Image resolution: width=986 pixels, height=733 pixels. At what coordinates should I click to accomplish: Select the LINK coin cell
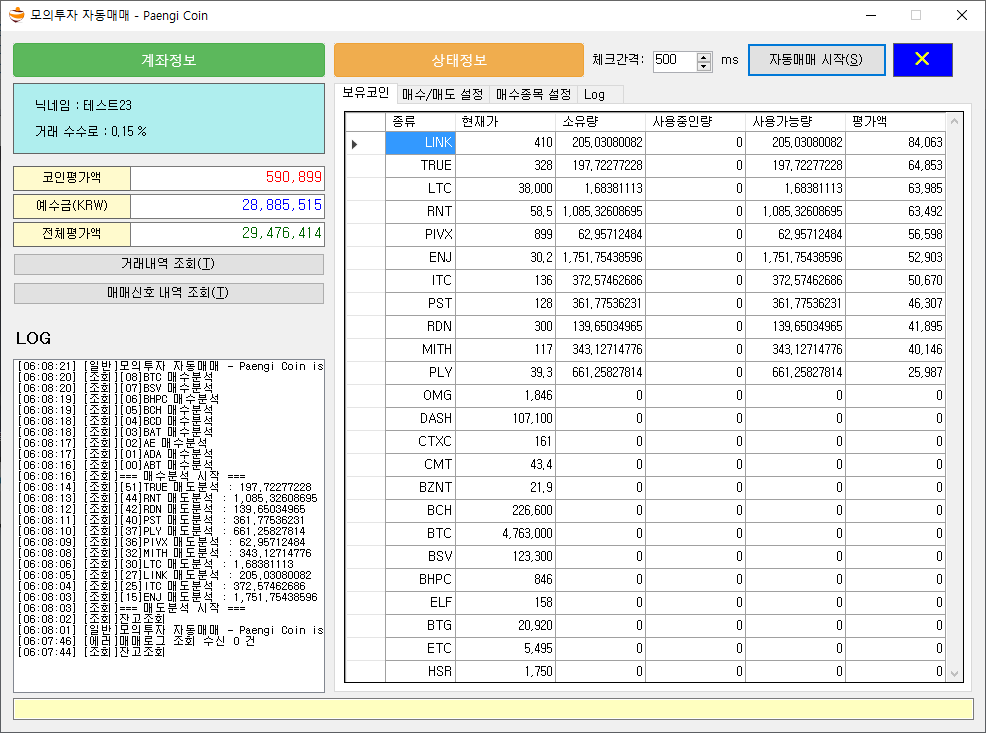tap(420, 143)
